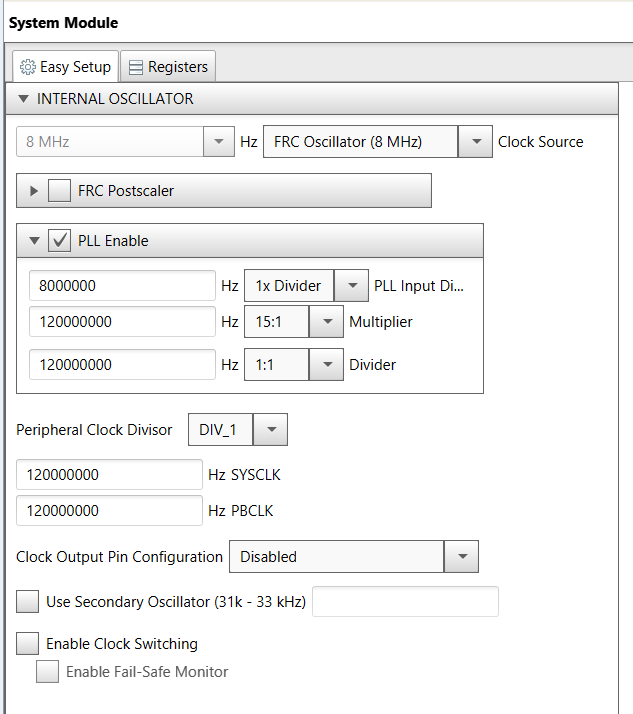Collapse the INTERNAL OSCILLATOR section
The width and height of the screenshot is (633, 714).
(x=23, y=99)
